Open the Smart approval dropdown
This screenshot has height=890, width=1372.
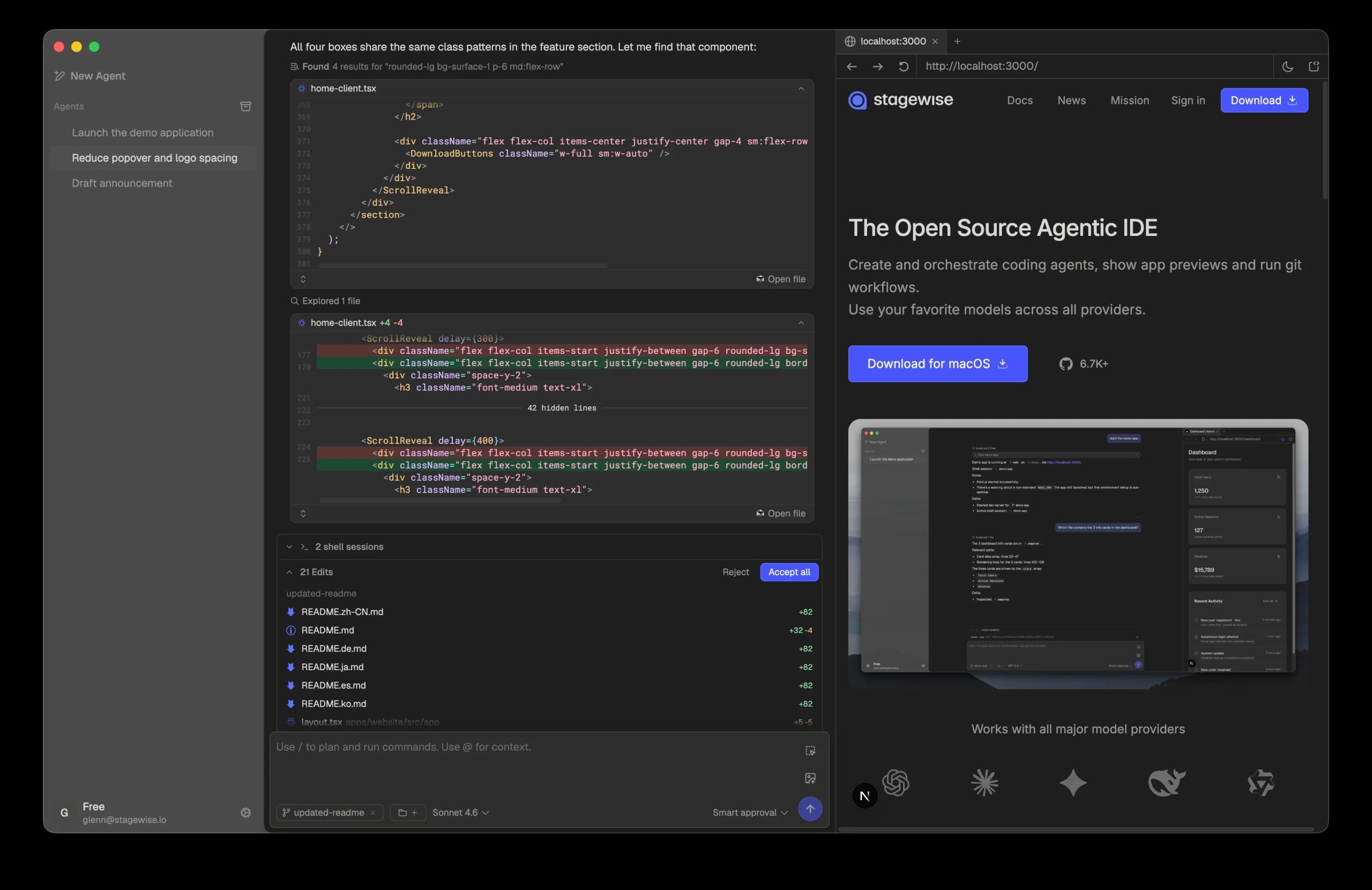point(750,813)
